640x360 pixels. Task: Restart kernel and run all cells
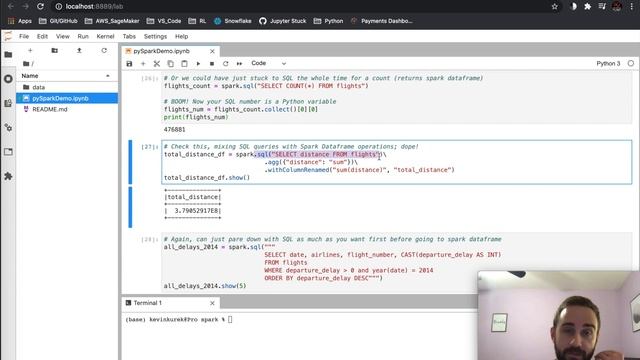[x=239, y=64]
